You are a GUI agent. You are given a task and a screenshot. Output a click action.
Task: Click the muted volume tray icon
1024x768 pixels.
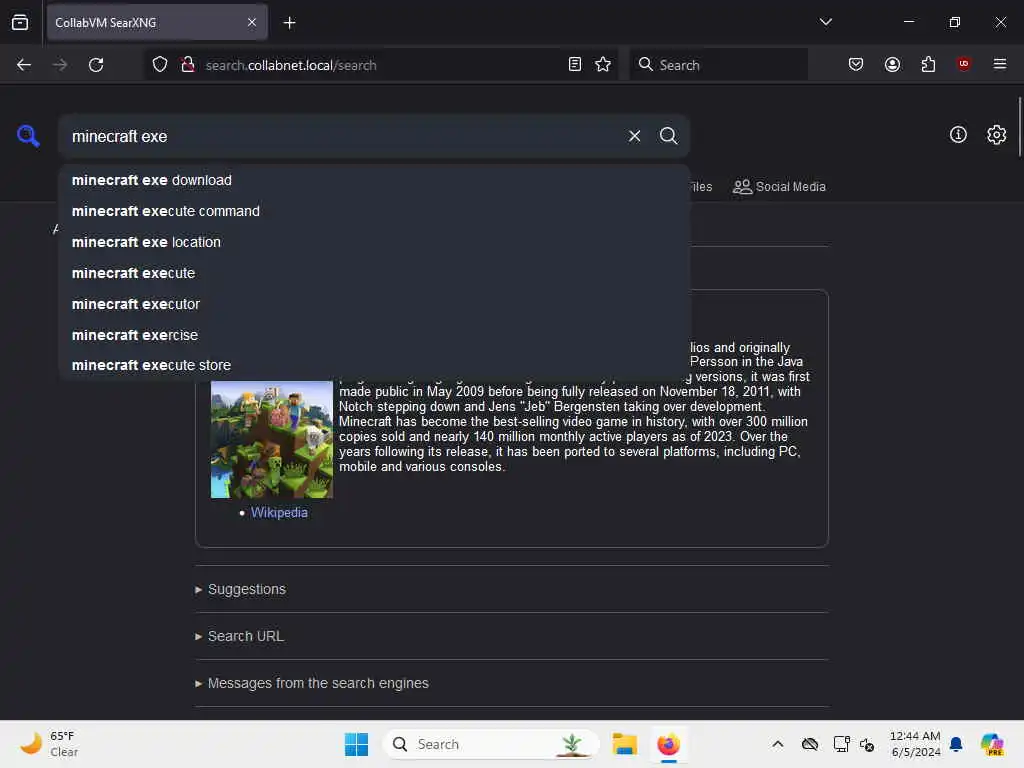click(x=867, y=744)
